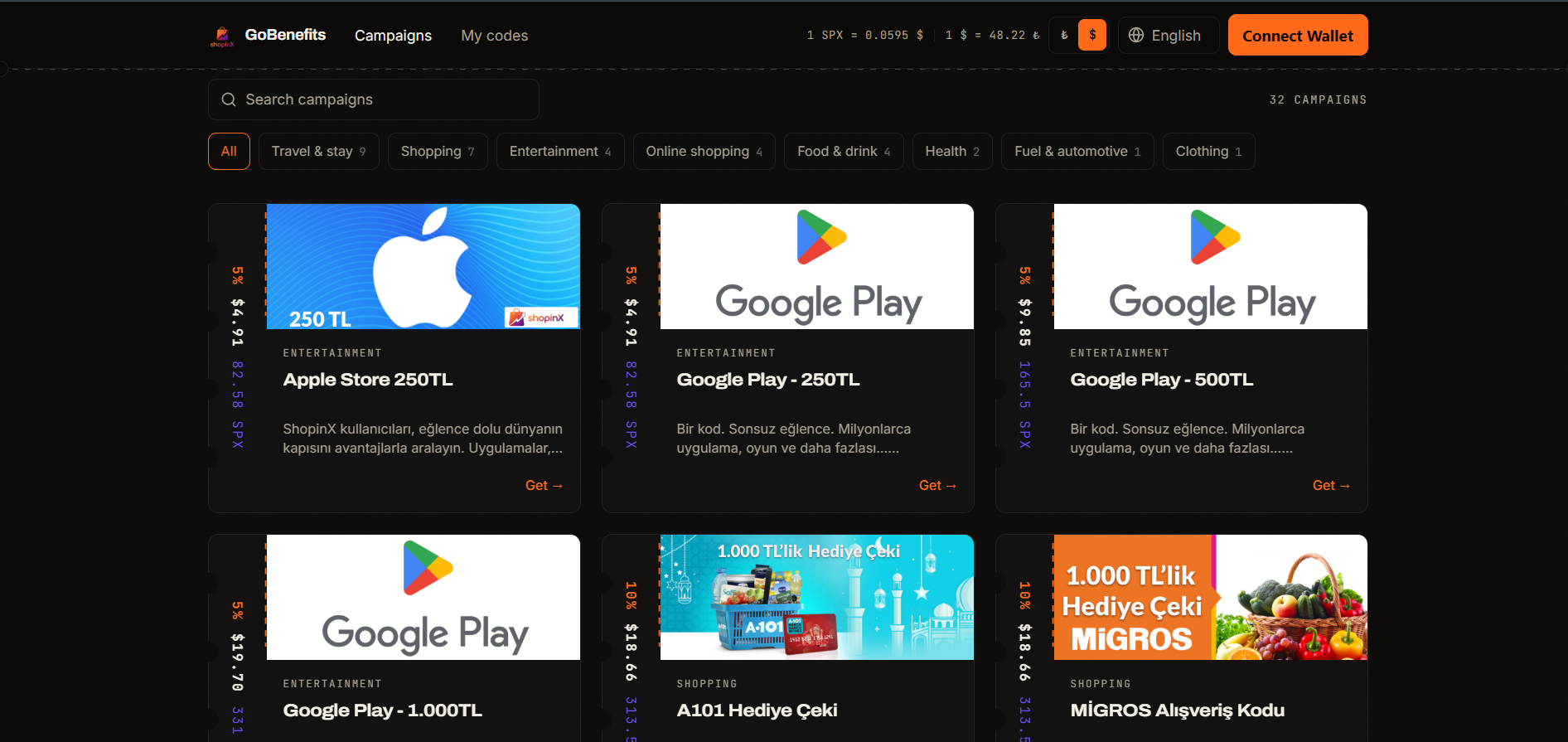Image resolution: width=1568 pixels, height=742 pixels.
Task: Select the All category filter
Action: 229,152
